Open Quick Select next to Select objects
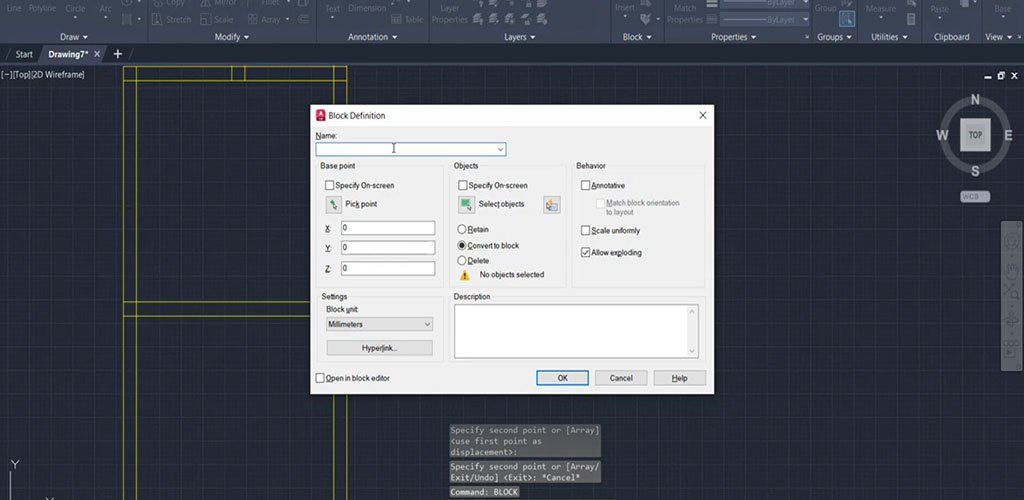The image size is (1024, 500). (x=551, y=205)
